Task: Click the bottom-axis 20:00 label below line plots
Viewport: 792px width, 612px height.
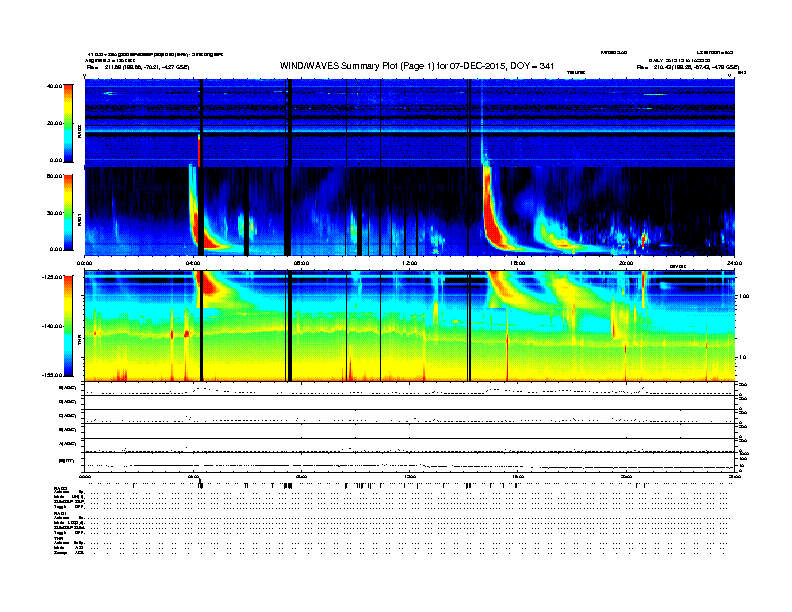Action: (626, 476)
